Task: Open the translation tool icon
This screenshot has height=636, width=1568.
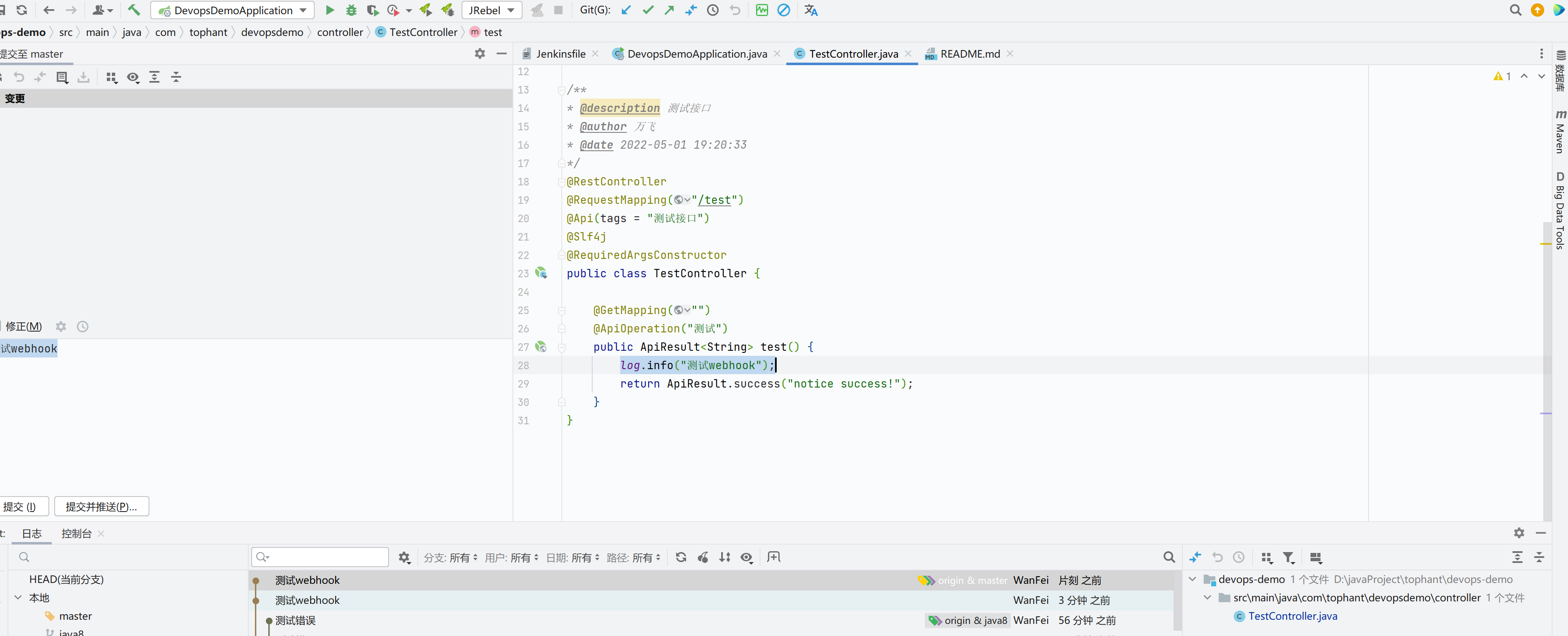Action: click(810, 10)
